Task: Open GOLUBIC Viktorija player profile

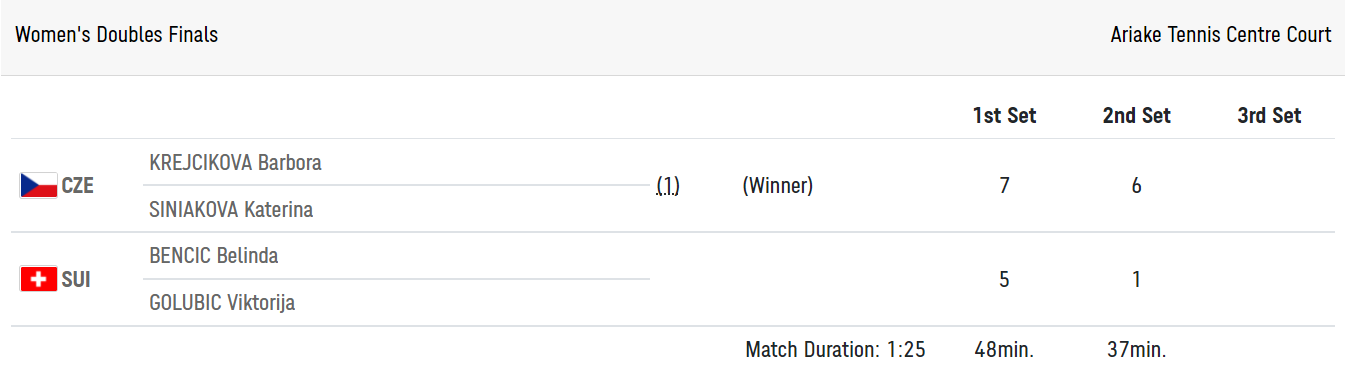Action: [222, 303]
